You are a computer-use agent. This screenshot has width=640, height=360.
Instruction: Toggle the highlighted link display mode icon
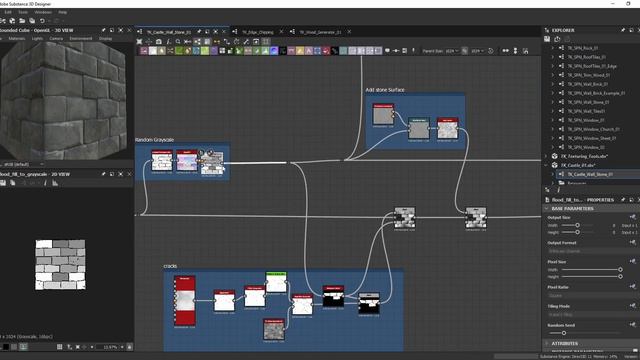pyautogui.click(x=197, y=41)
